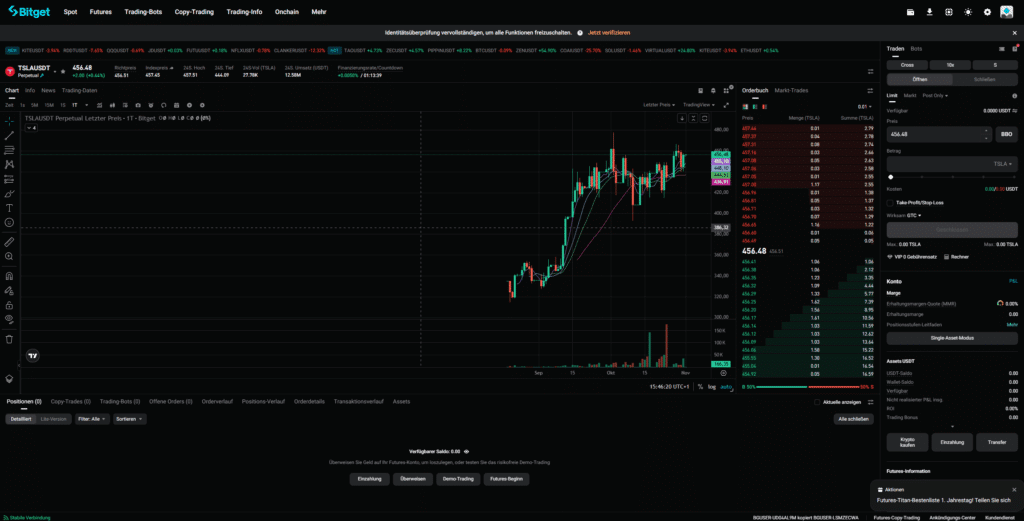1024x521 pixels.
Task: Choose the ruler measure tool
Action: click(x=9, y=242)
